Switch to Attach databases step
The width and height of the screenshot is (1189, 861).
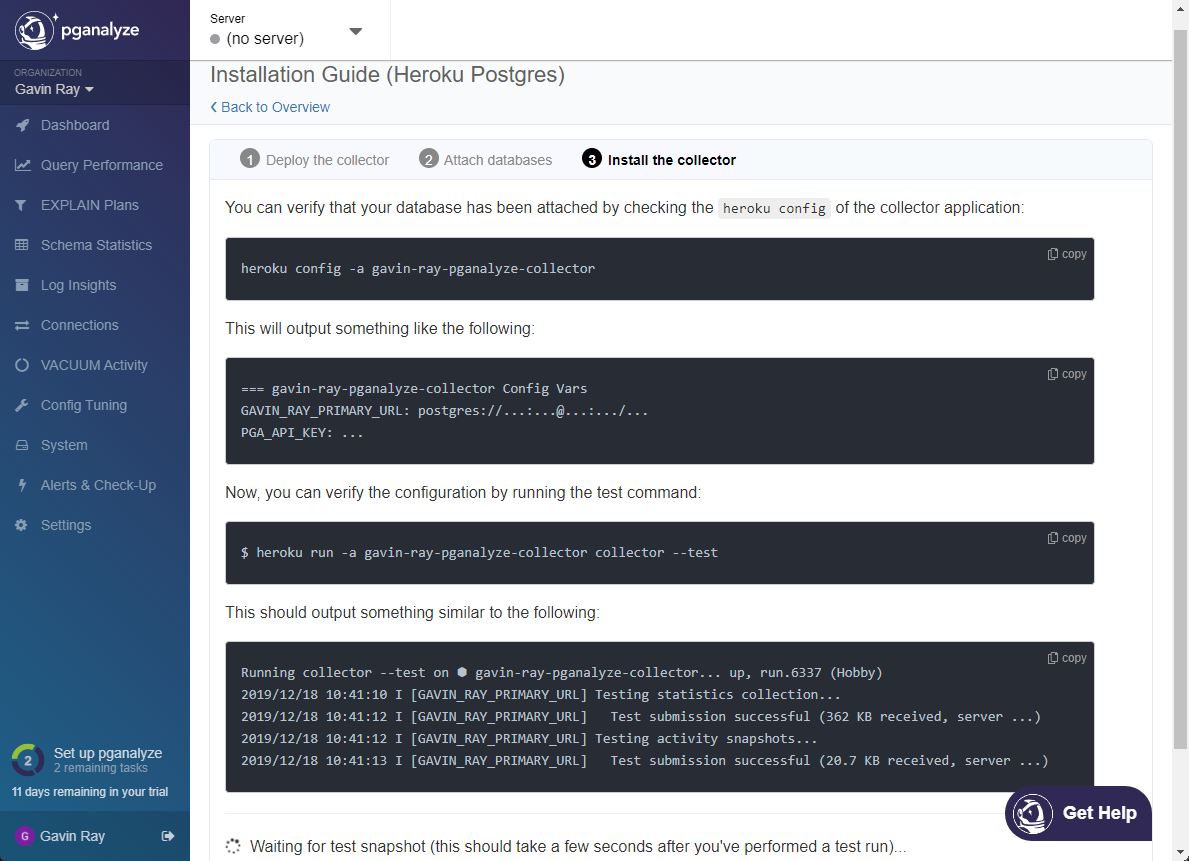485,160
